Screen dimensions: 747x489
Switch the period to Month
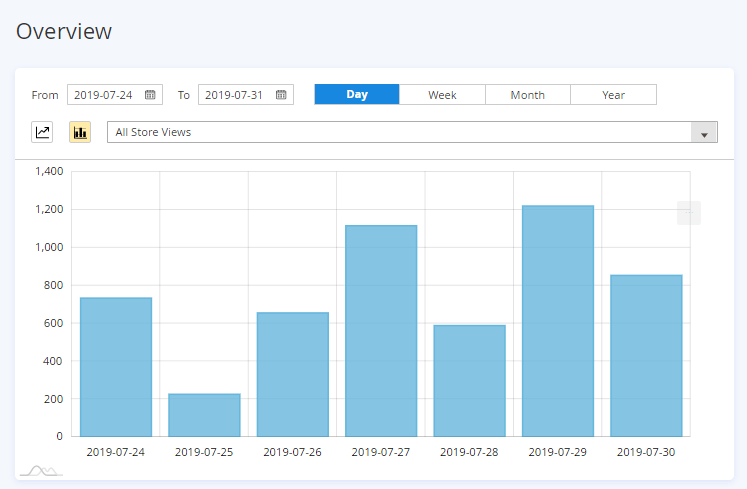coord(527,95)
